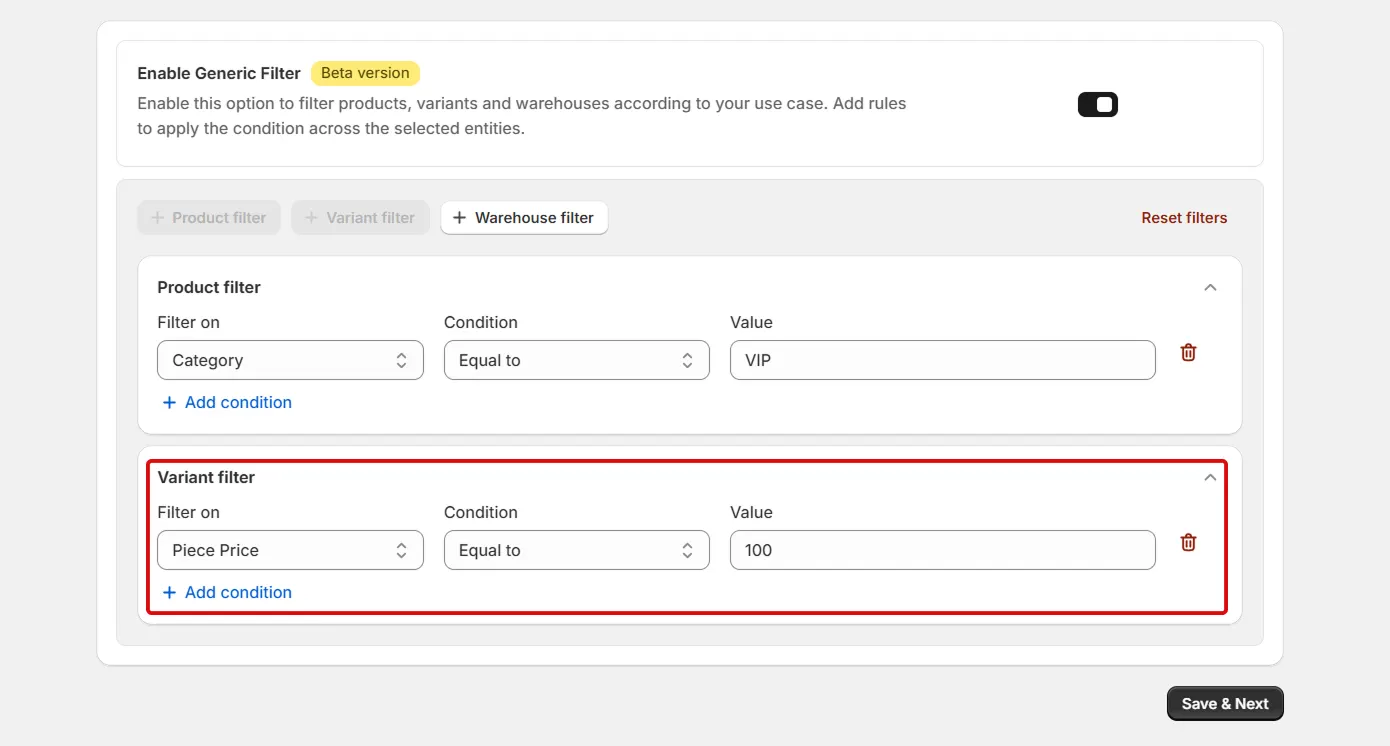
Task: Click the disabled Variant filter add button
Action: (x=360, y=217)
